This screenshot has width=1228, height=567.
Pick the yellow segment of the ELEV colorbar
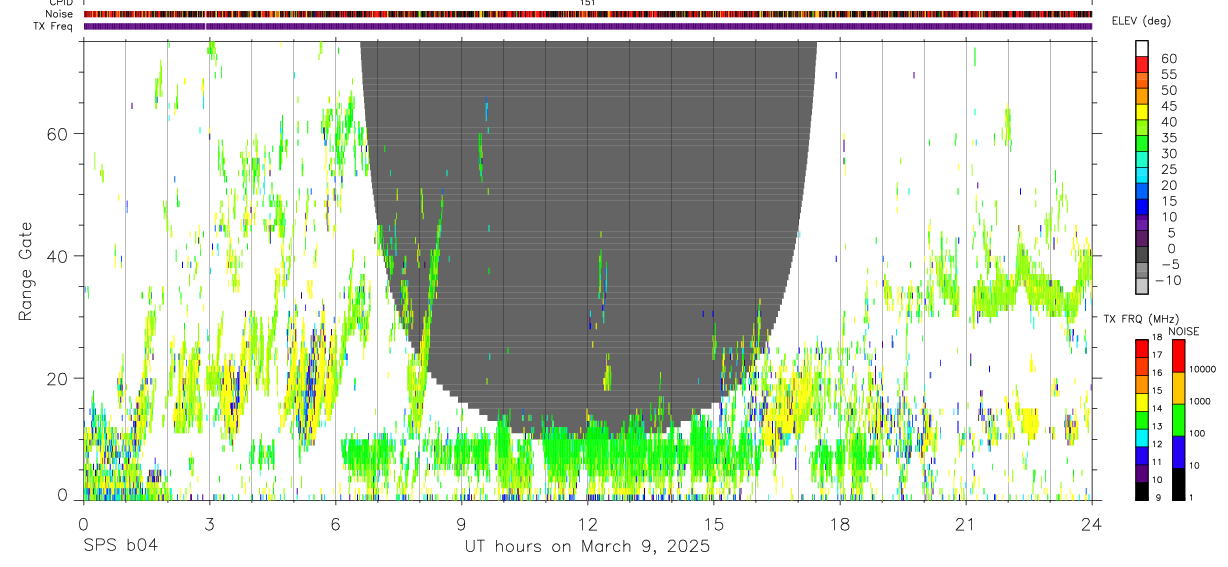(x=1142, y=111)
